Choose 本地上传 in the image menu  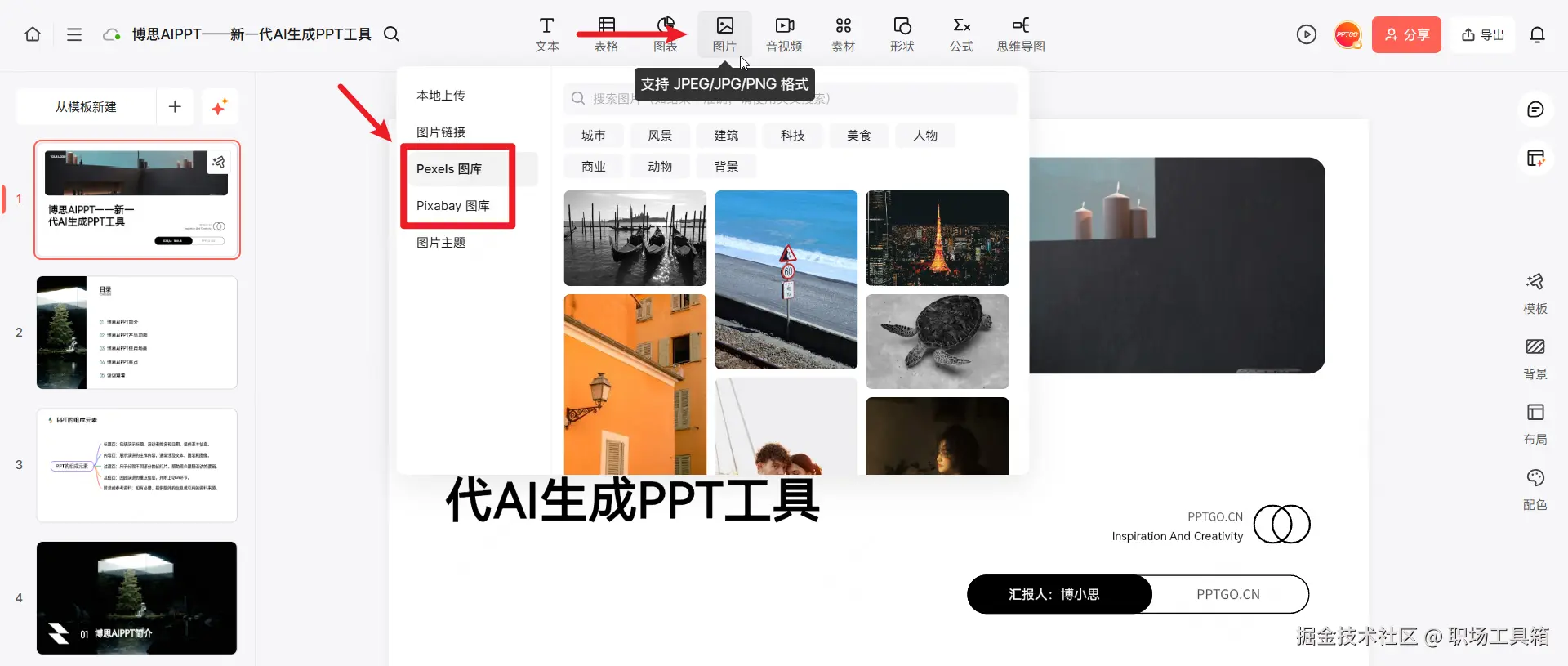point(441,96)
